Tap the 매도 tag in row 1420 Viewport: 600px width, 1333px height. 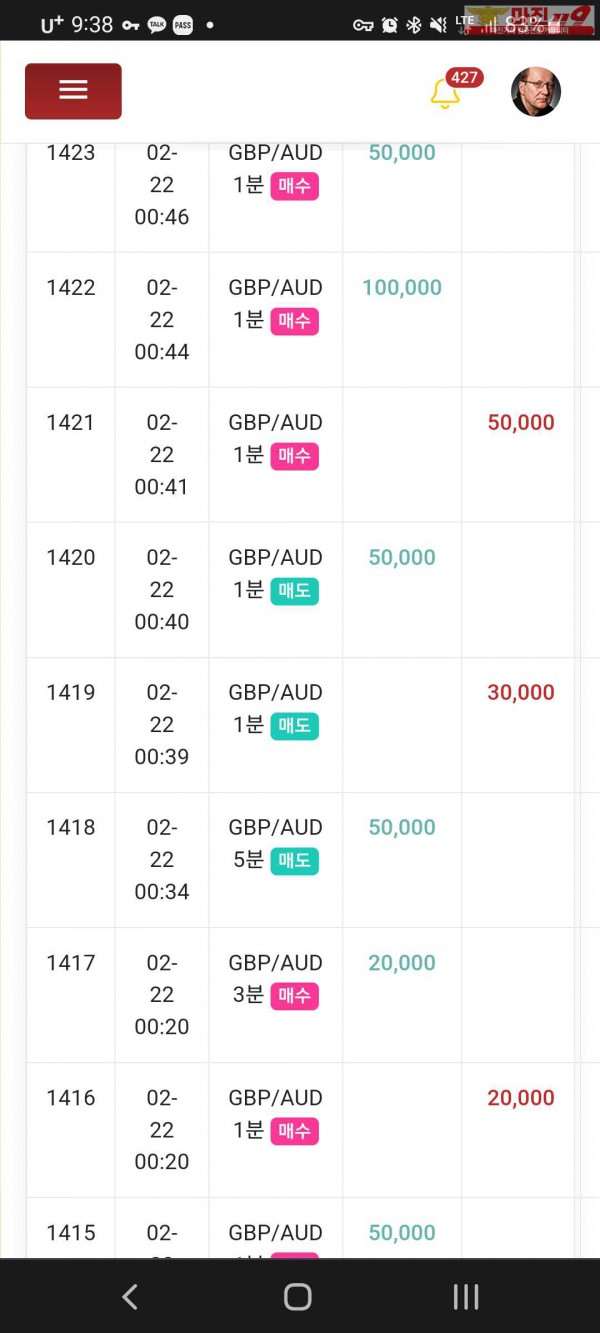pos(294,591)
